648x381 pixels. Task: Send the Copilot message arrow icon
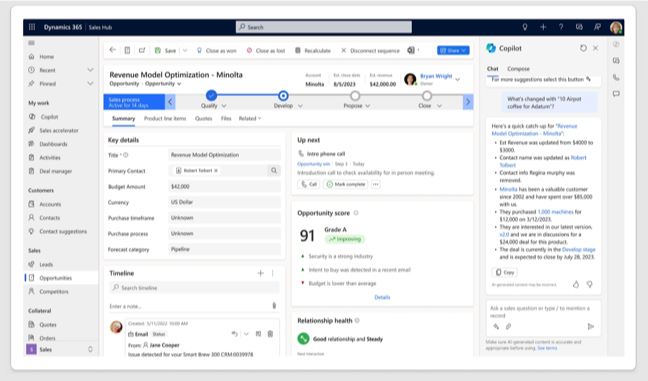[x=591, y=326]
